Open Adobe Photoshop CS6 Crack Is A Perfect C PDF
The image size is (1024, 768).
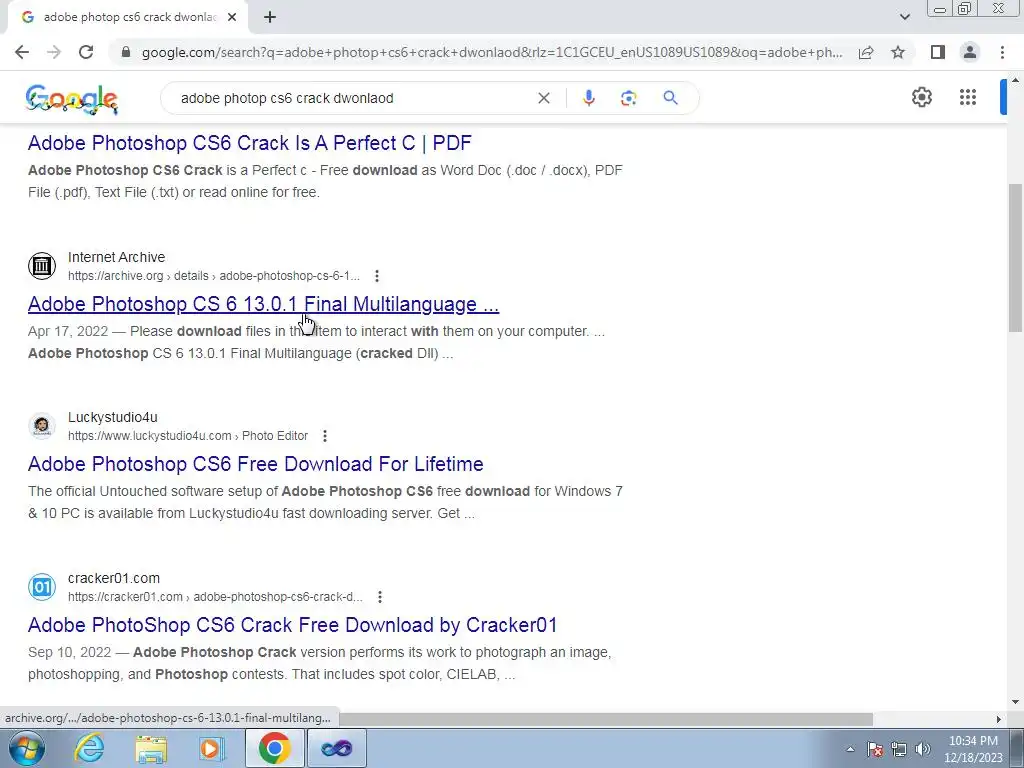coord(249,143)
